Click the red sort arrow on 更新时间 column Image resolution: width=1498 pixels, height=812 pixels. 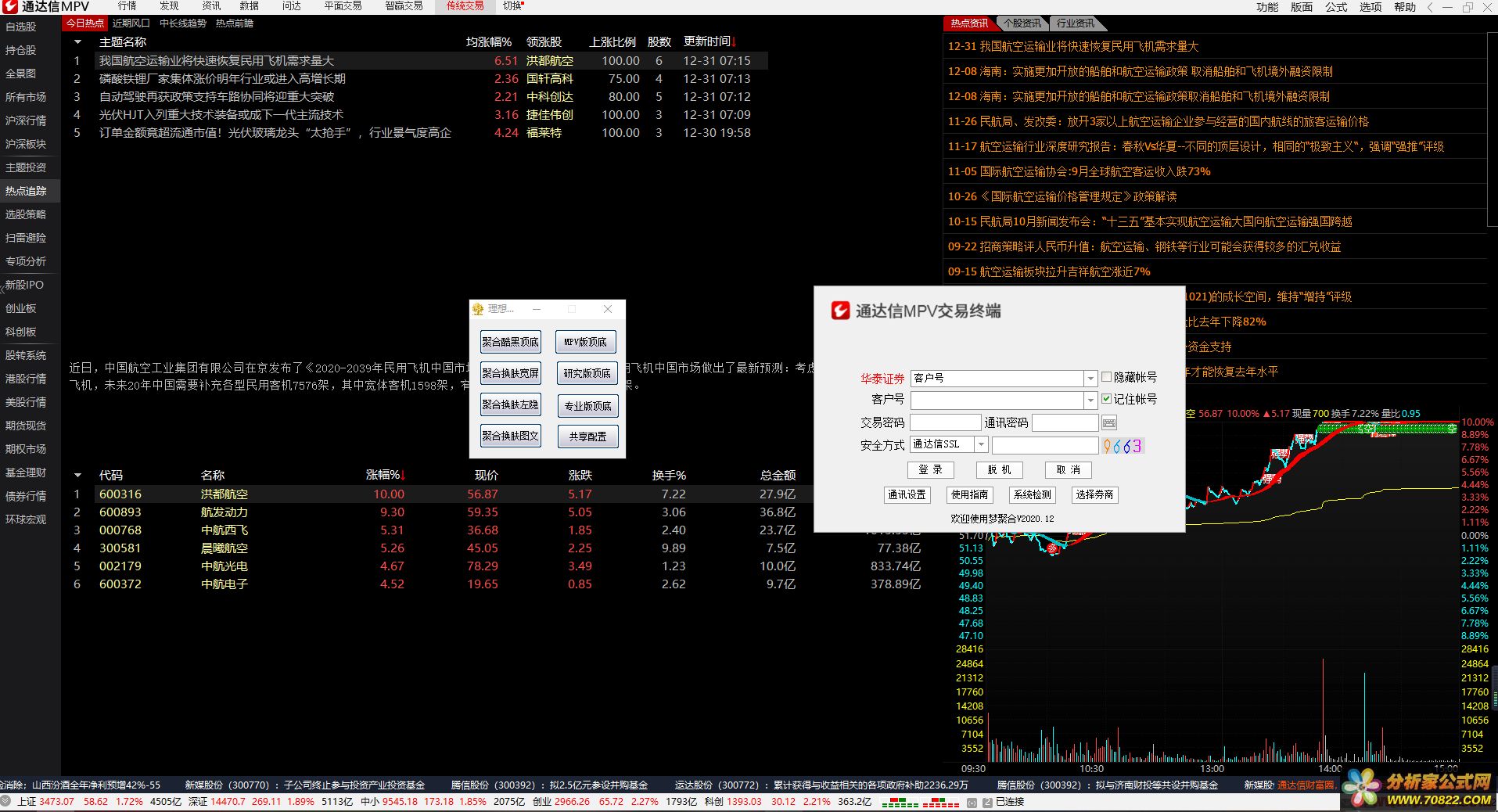(x=734, y=41)
